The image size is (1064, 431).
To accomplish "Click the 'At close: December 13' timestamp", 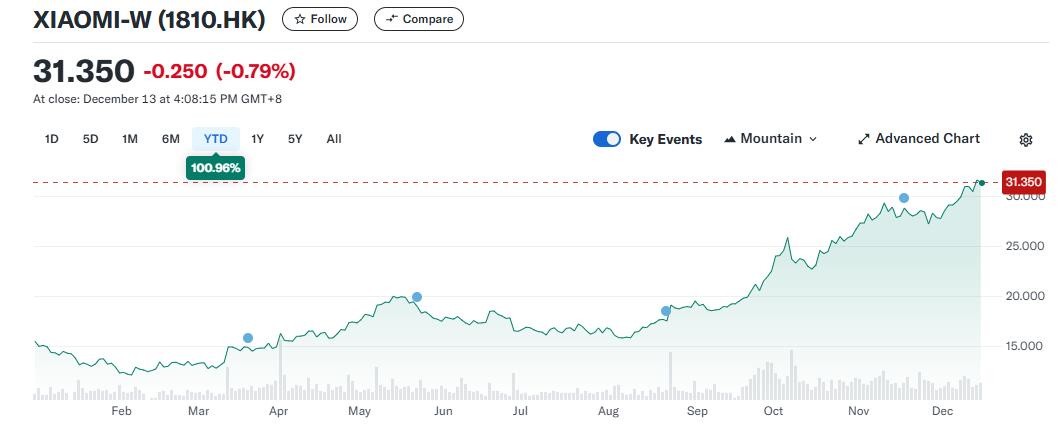I will (157, 99).
